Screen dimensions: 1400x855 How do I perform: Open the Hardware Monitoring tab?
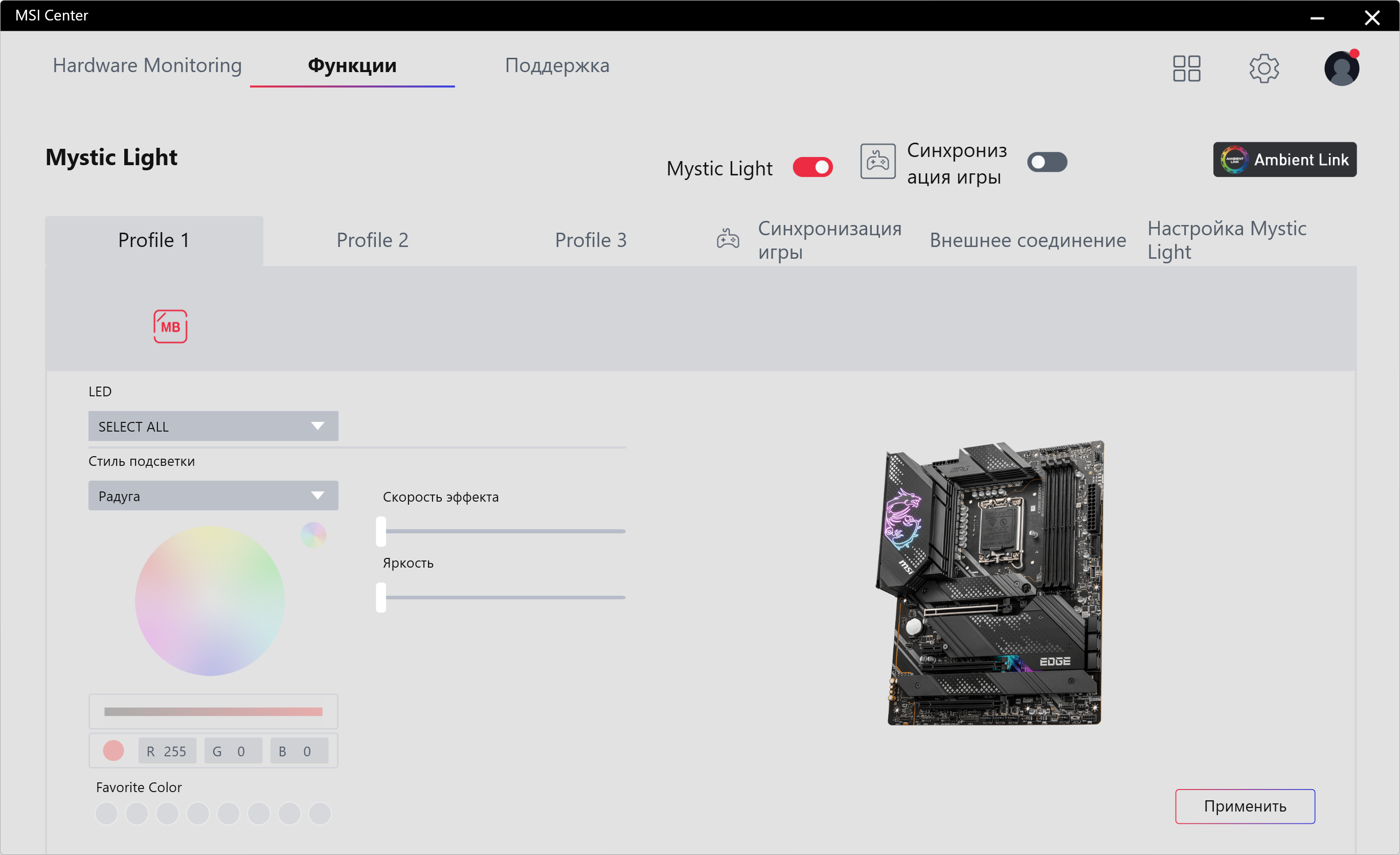coord(147,65)
